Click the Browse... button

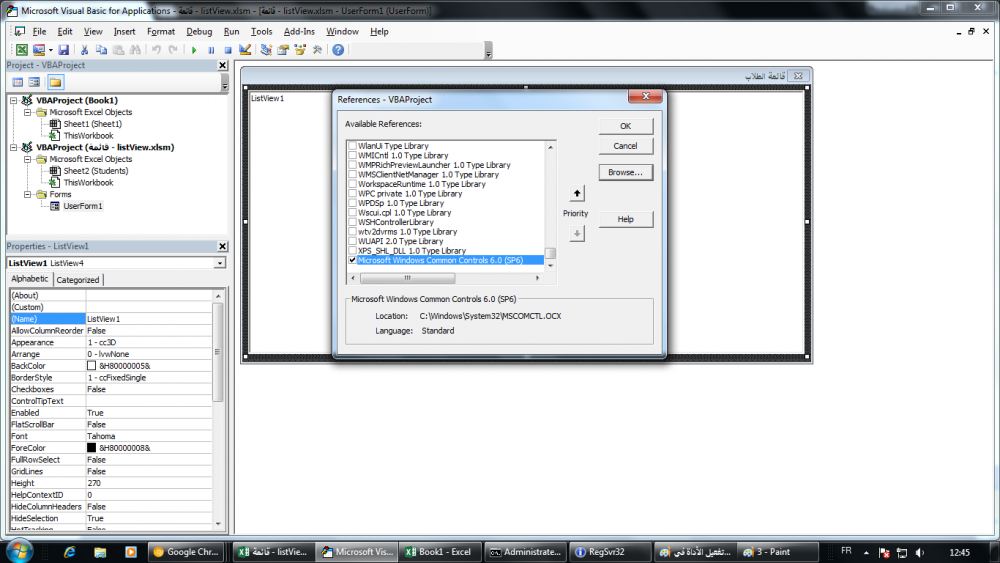pos(626,173)
